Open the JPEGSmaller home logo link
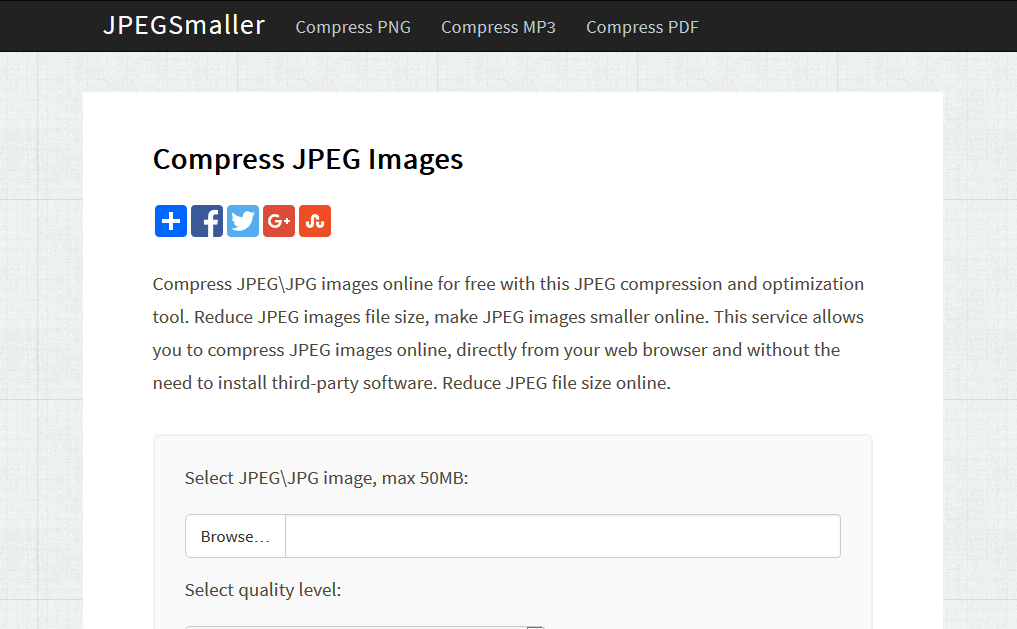 184,26
